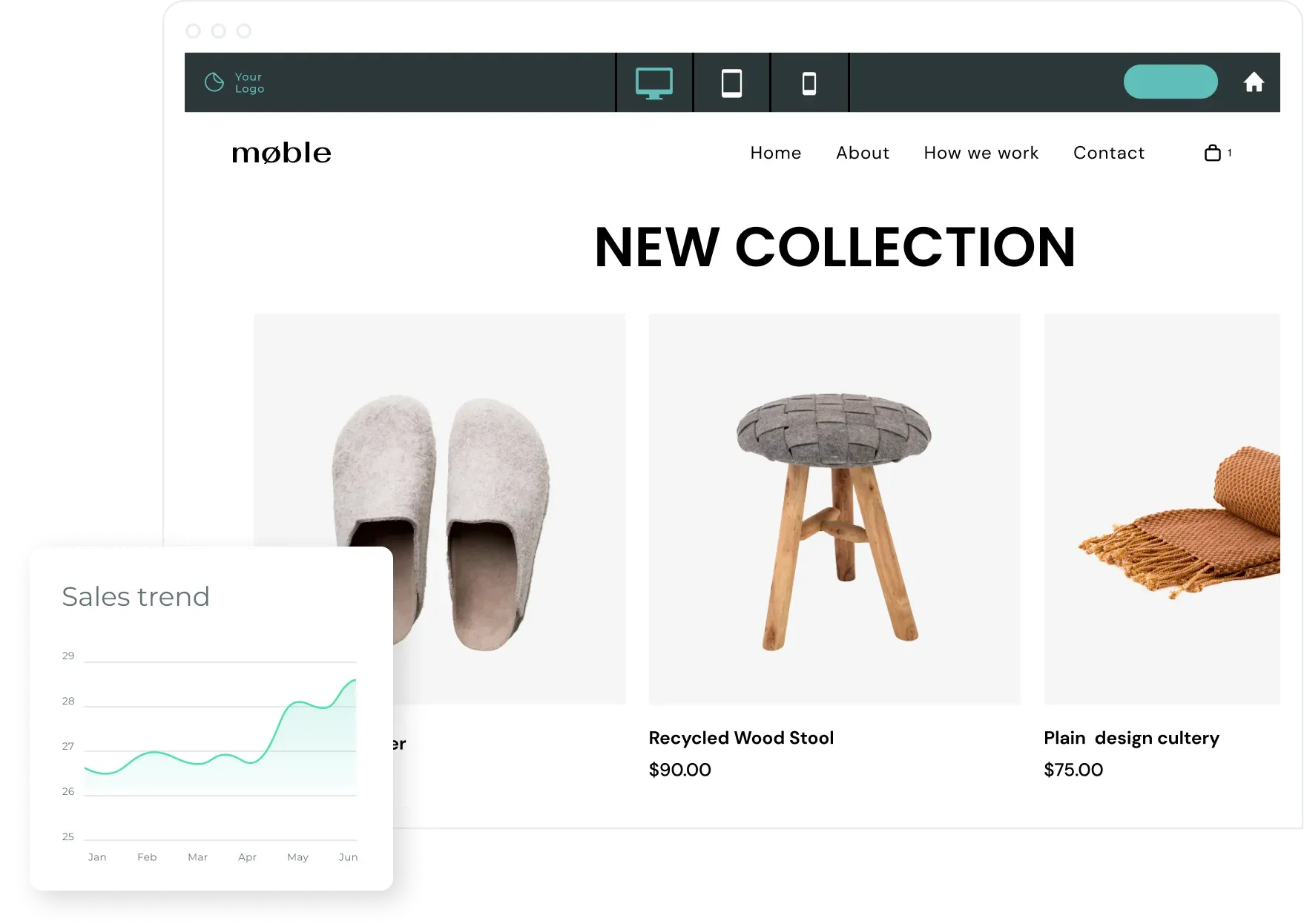Click the Your Logo icon
The height and width of the screenshot is (924, 1304).
tap(214, 82)
